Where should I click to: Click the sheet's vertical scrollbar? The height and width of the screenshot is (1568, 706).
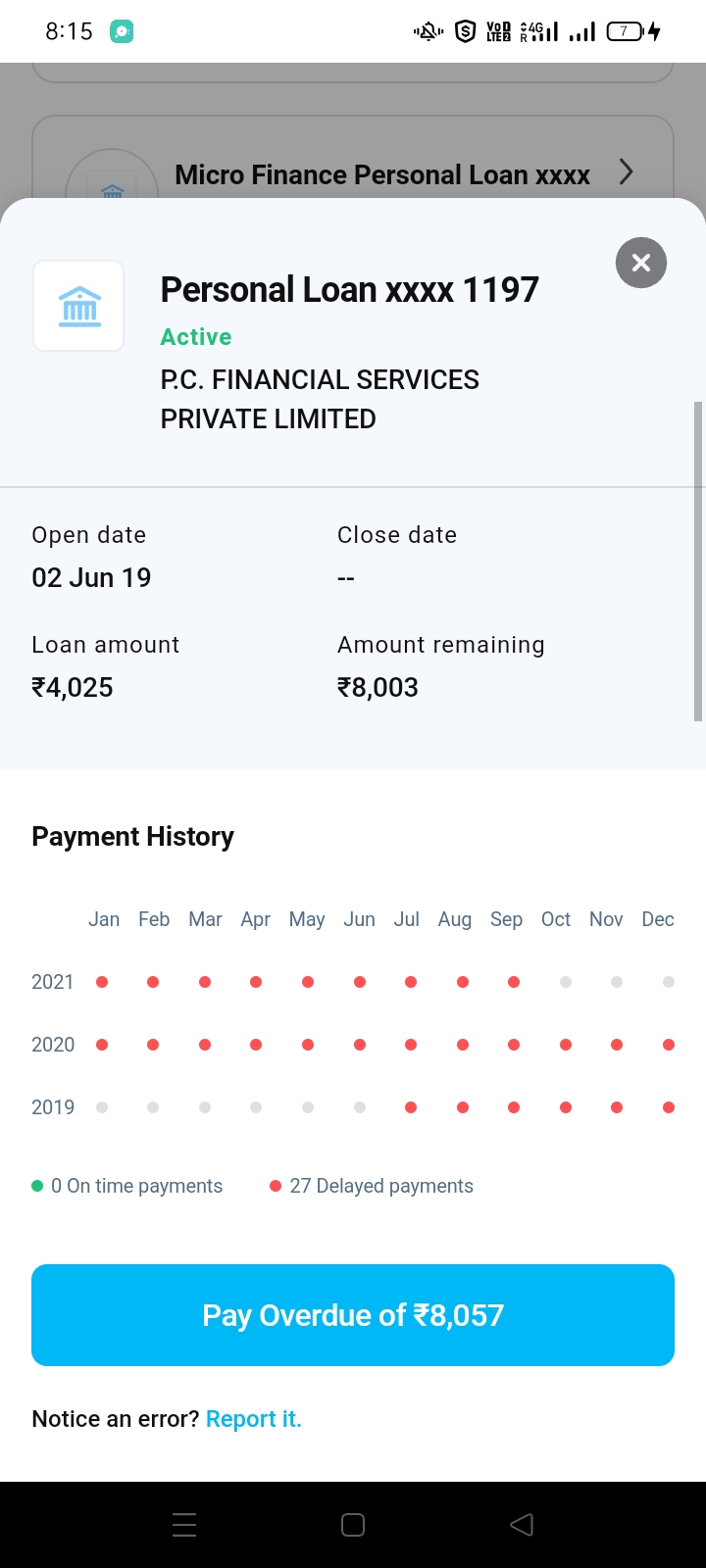(698, 561)
